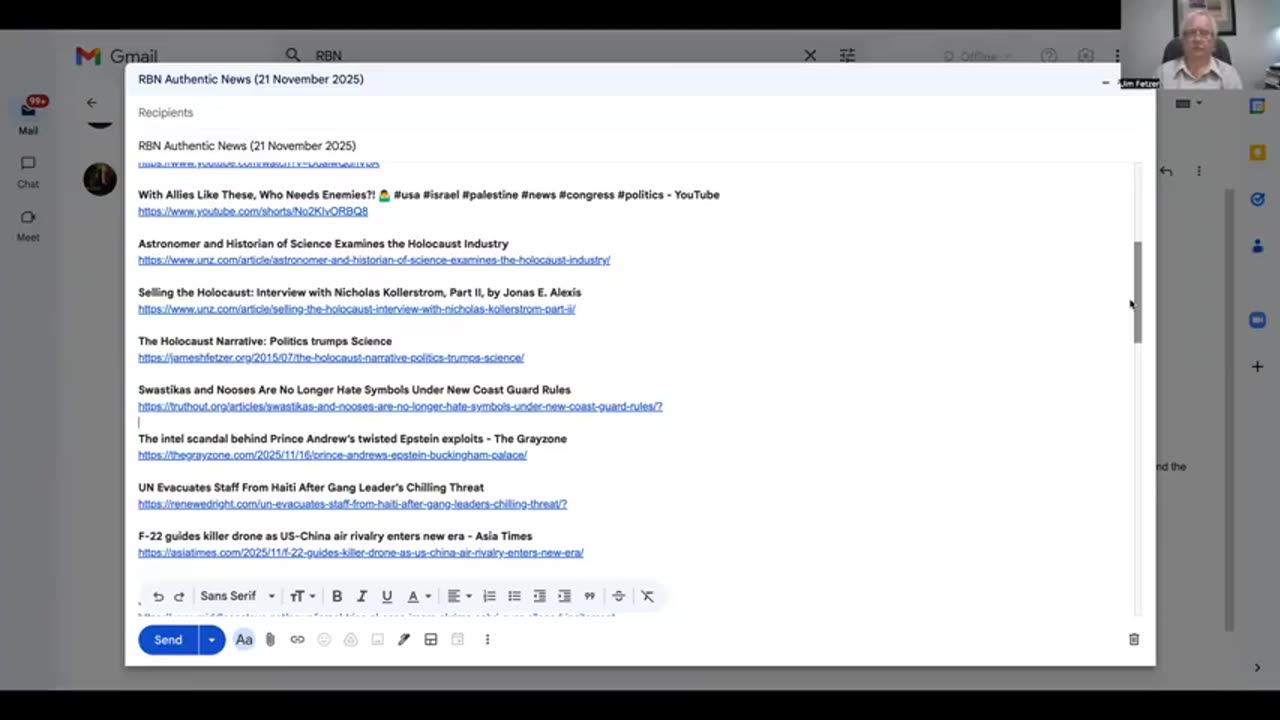Open Zoom add-on in side panel
The width and height of the screenshot is (1280, 720).
click(1258, 320)
